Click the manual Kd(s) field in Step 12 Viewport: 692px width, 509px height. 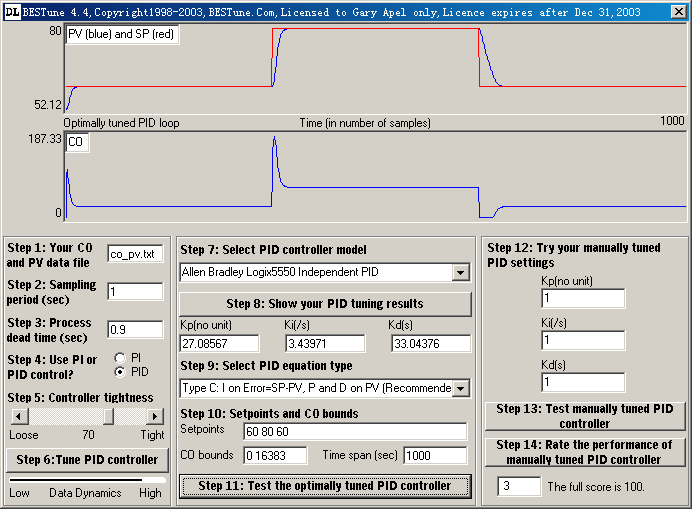[x=583, y=382]
